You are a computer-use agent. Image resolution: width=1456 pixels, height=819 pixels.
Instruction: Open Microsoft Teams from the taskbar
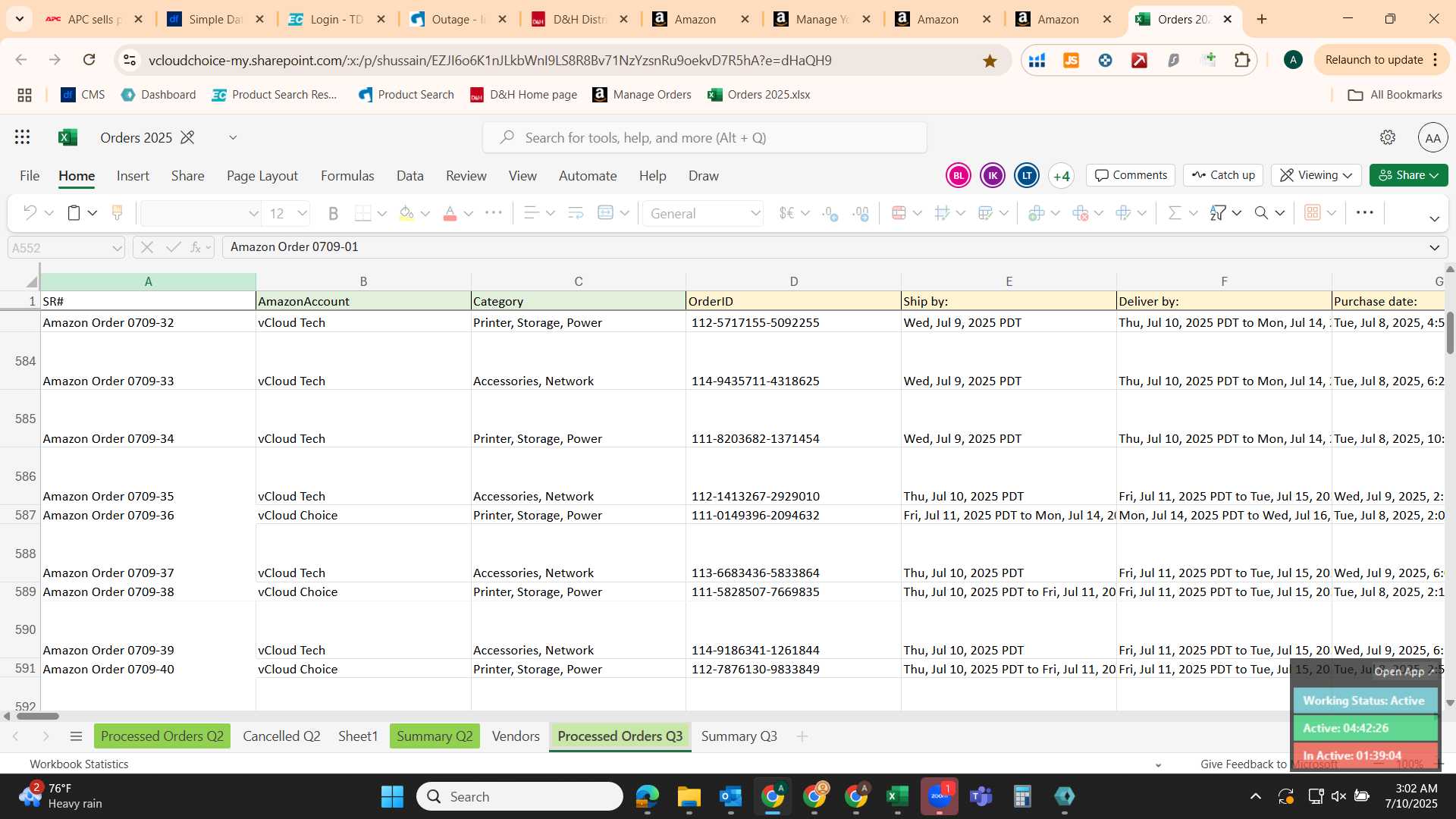coord(981,797)
